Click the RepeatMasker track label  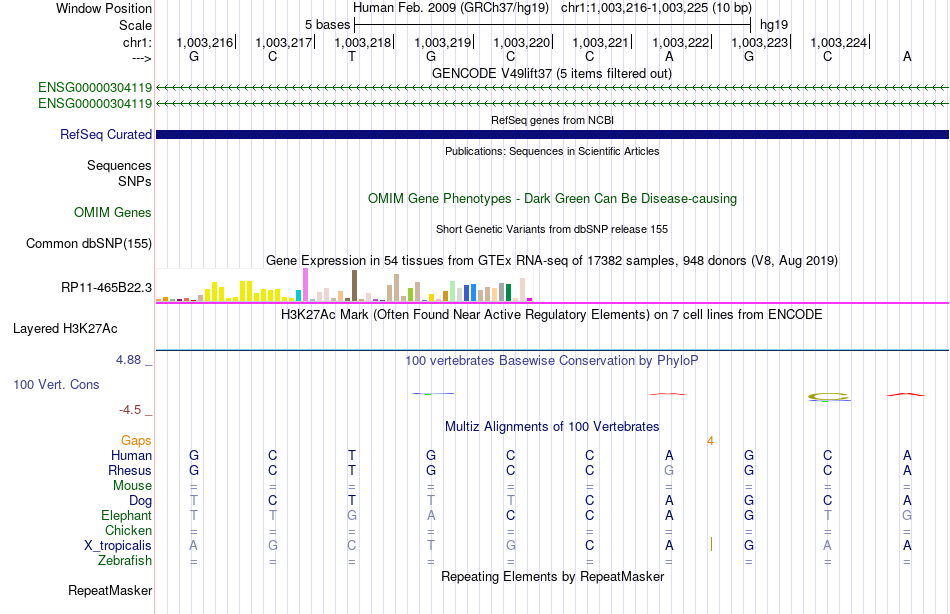pyautogui.click(x=110, y=590)
